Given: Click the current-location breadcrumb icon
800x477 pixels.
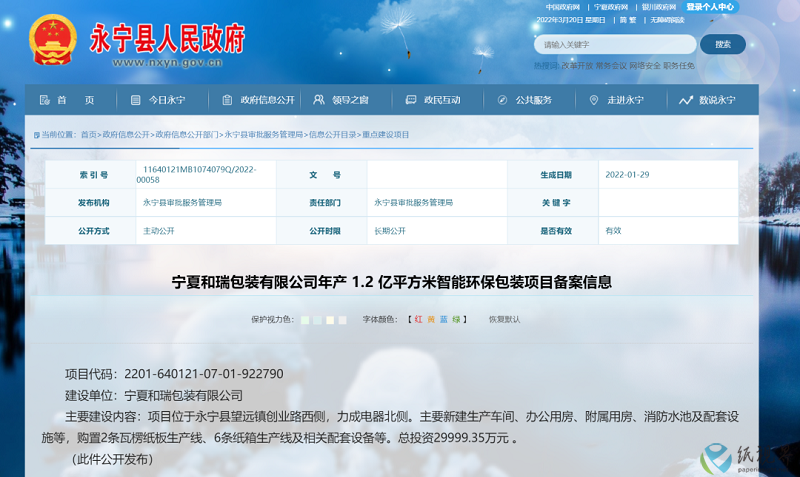Looking at the screenshot, I should pos(37,135).
